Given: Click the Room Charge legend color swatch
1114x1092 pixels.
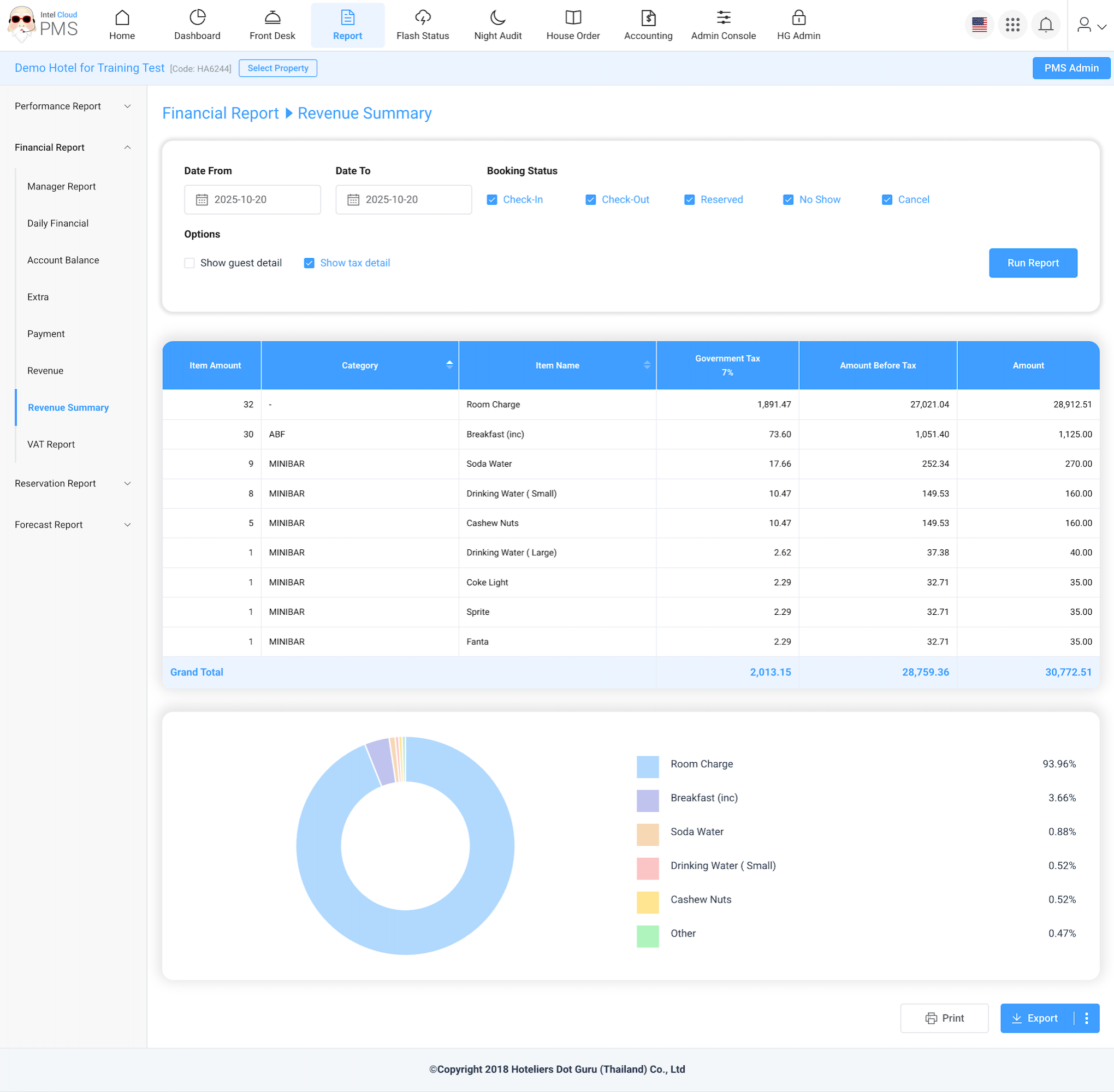Looking at the screenshot, I should click(647, 767).
